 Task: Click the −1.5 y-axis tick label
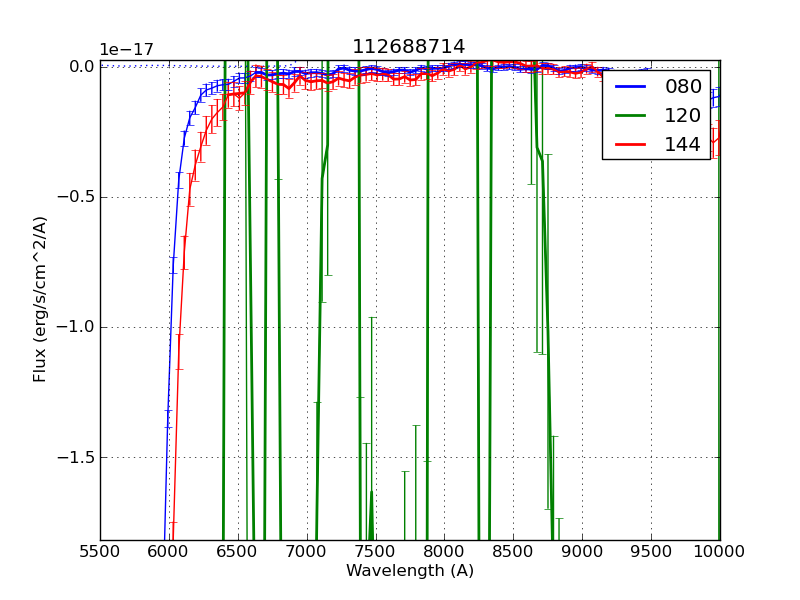[75, 457]
